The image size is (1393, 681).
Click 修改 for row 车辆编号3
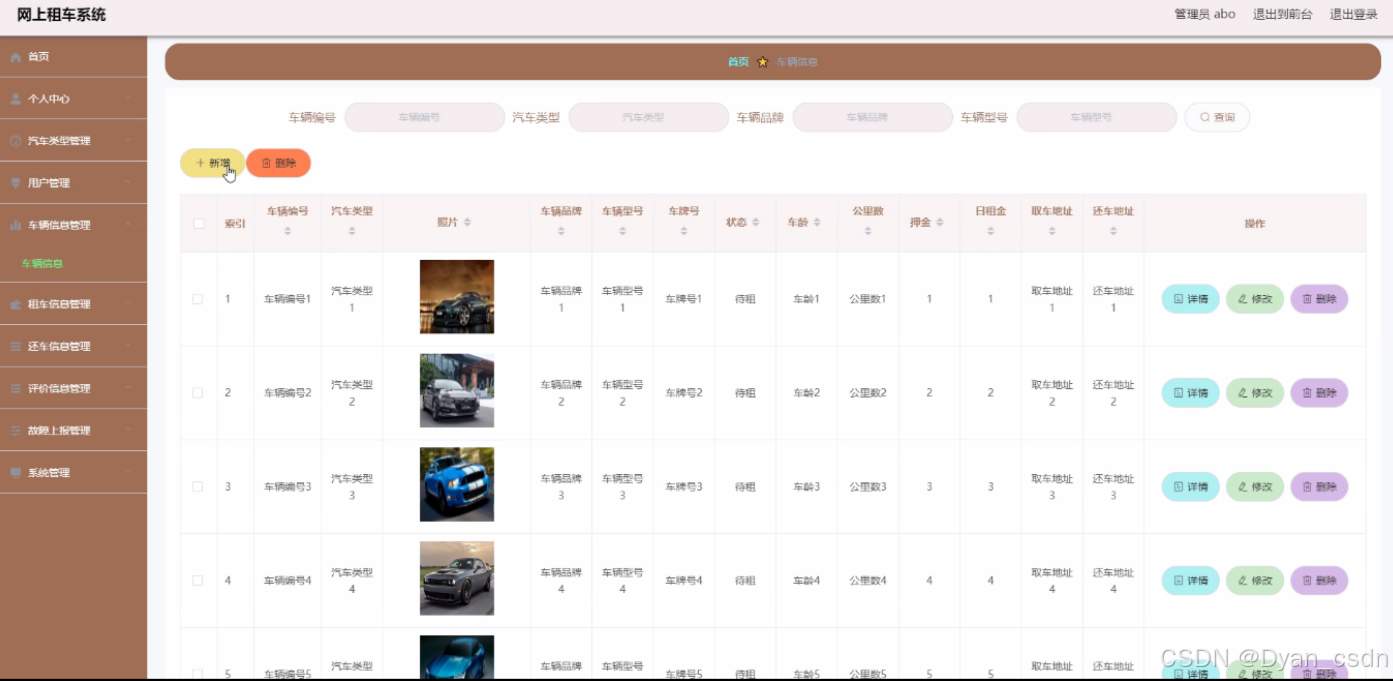click(1255, 487)
